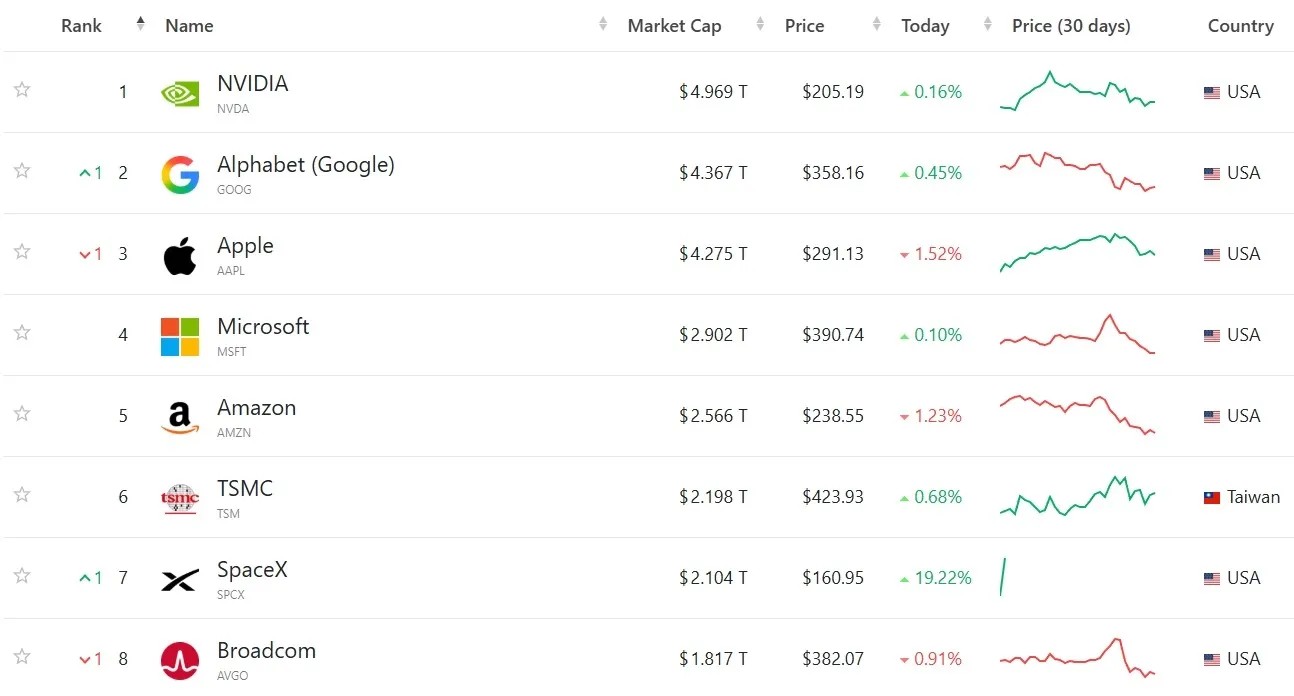Screen dimensions: 1294x696
Task: Click the Microsoft four-square logo
Action: click(x=180, y=336)
